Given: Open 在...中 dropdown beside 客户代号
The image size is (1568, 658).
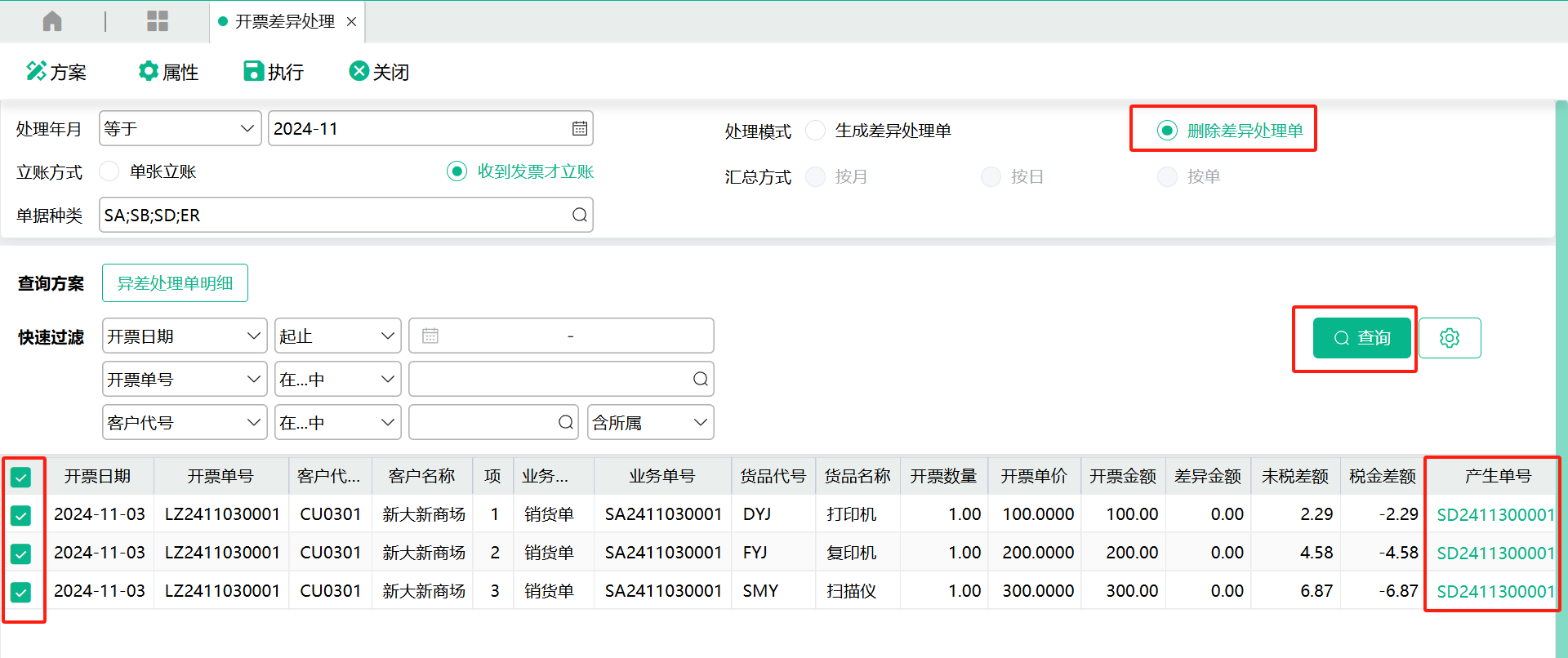Looking at the screenshot, I should 338,422.
